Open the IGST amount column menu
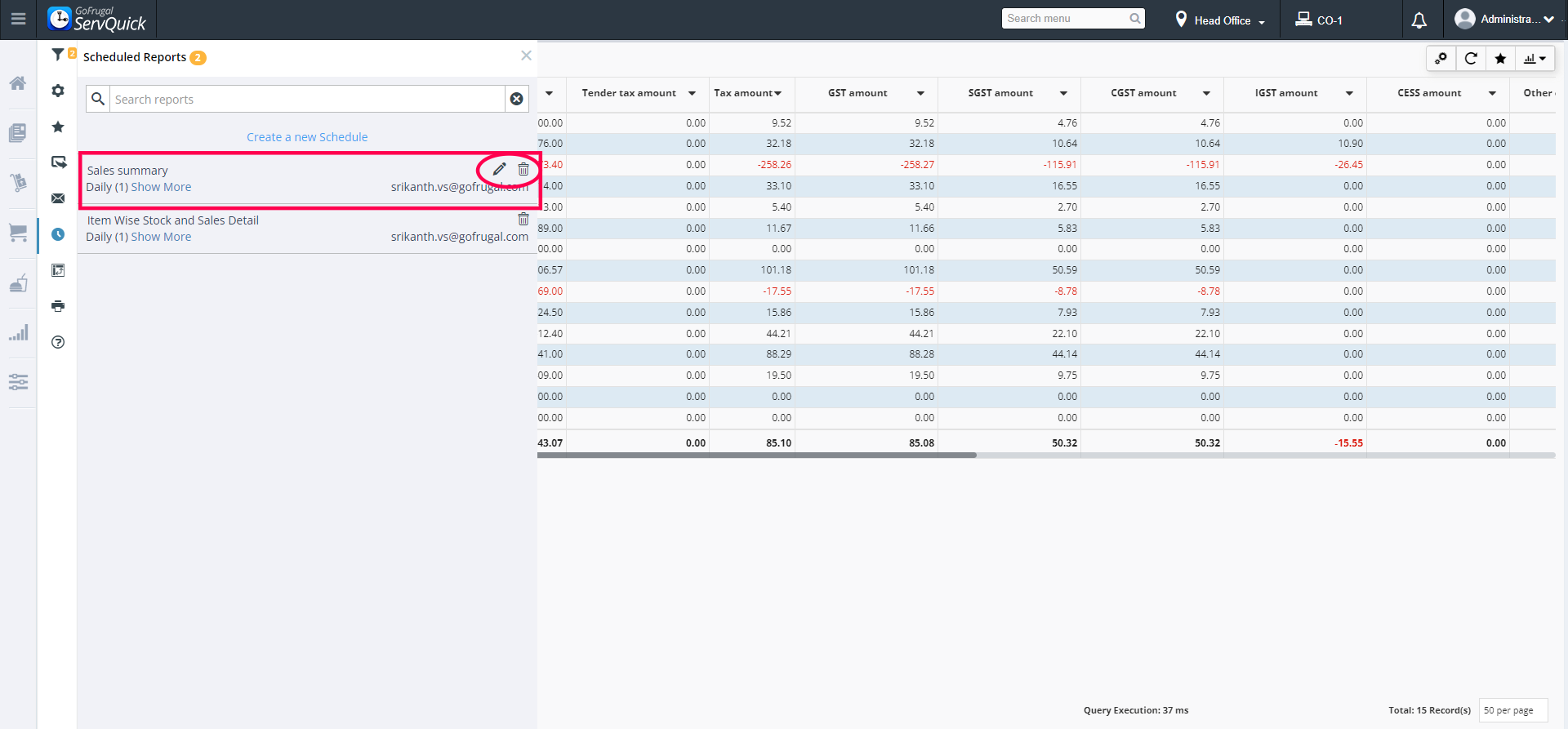1568x729 pixels. pos(1349,93)
